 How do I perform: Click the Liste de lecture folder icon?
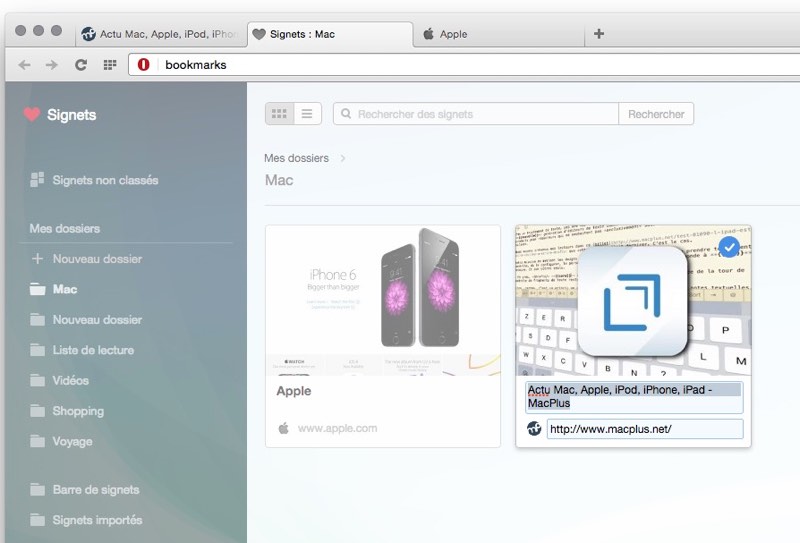37,350
